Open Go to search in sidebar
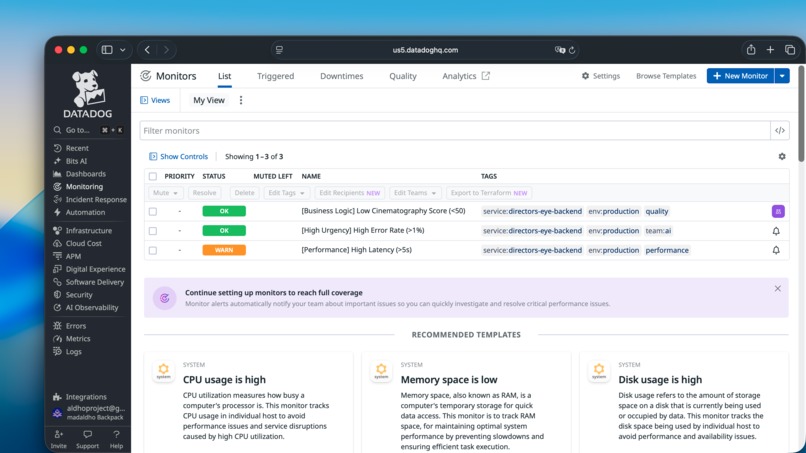 coord(87,130)
